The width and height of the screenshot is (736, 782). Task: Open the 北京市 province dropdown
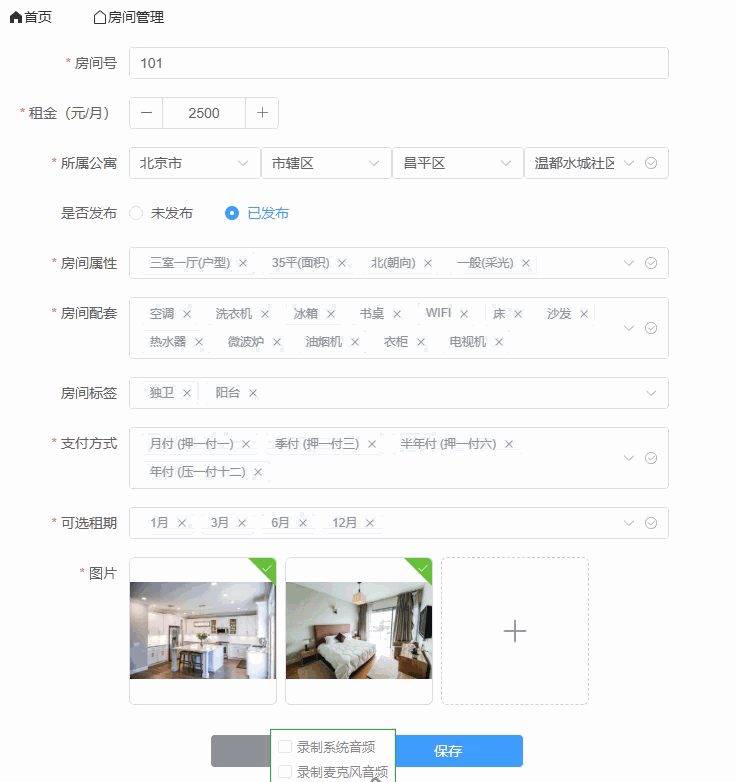click(x=194, y=163)
